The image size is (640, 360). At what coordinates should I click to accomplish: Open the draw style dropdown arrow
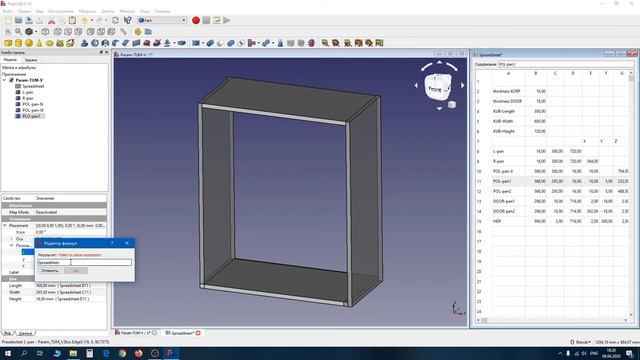pyautogui.click(x=36, y=32)
